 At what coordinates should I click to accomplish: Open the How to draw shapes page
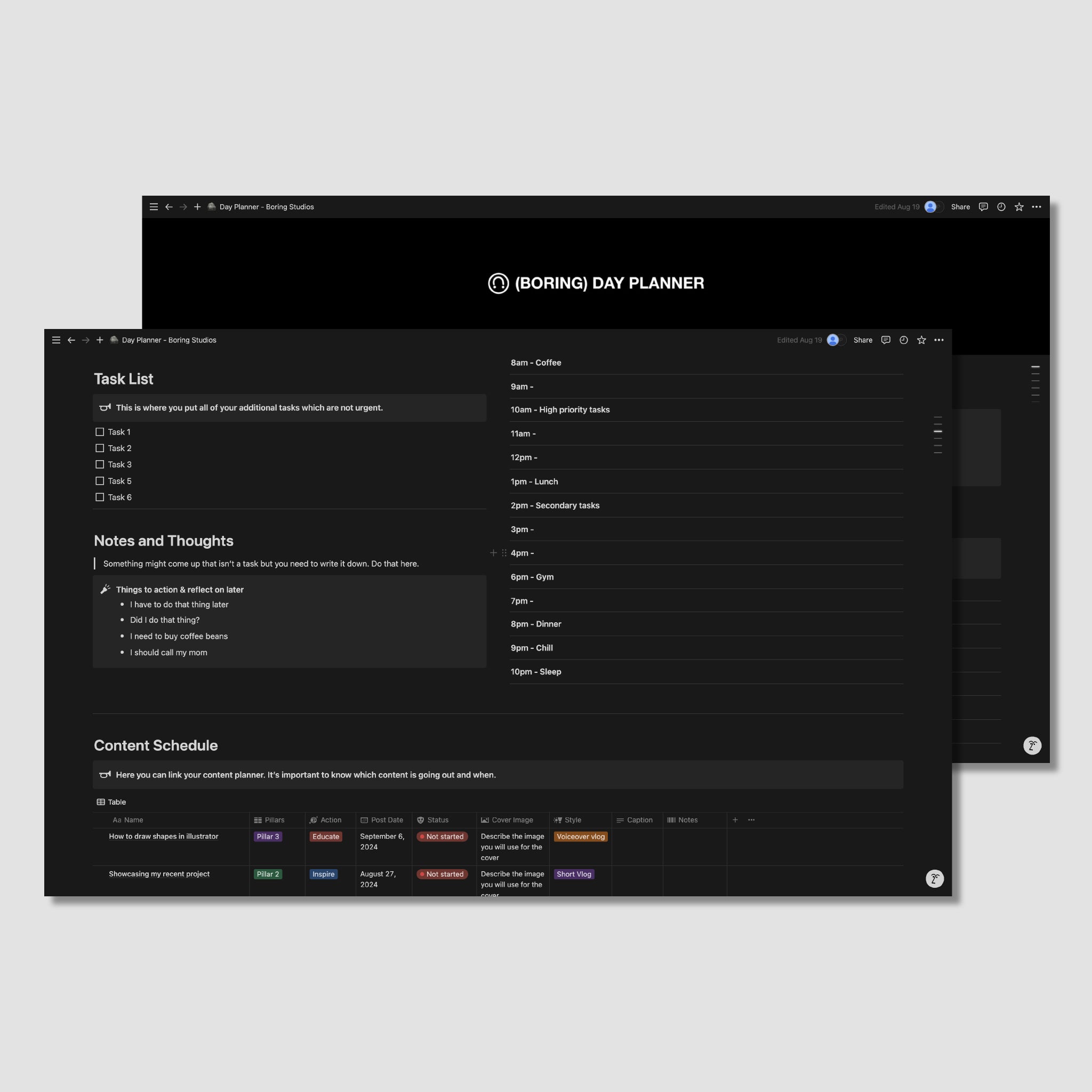click(163, 836)
